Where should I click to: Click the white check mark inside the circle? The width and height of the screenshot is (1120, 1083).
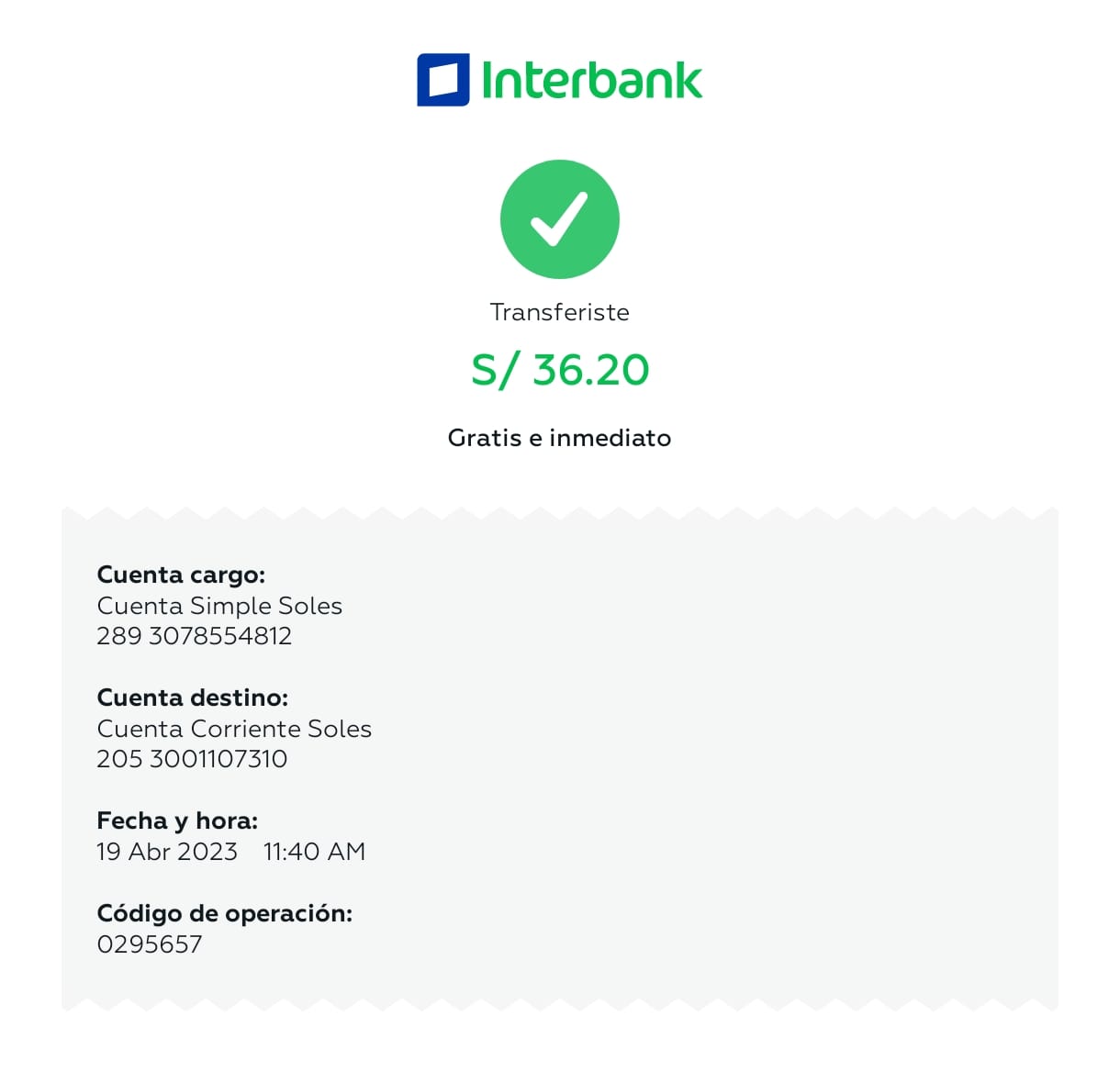(559, 218)
